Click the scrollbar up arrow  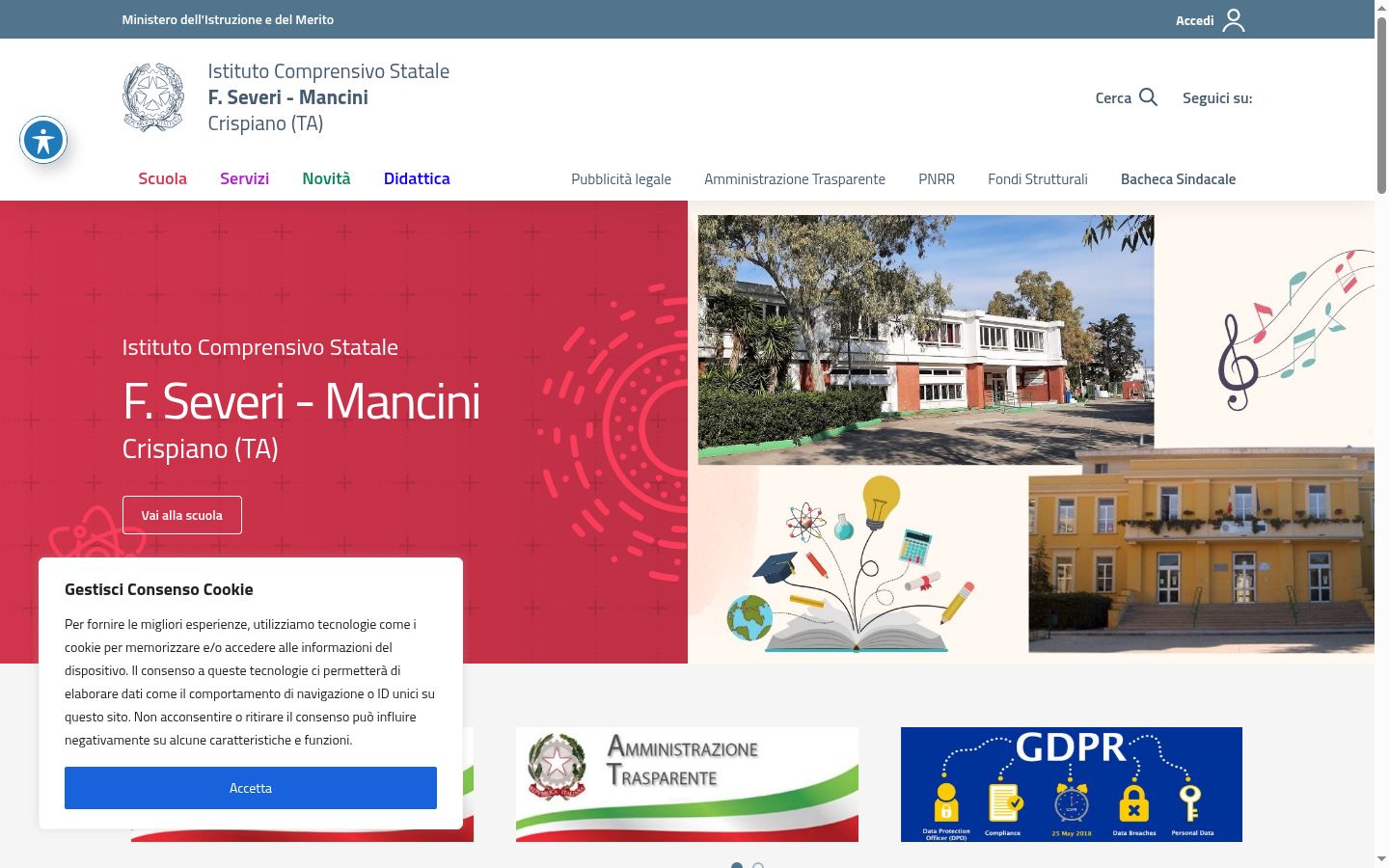(1381, 7)
